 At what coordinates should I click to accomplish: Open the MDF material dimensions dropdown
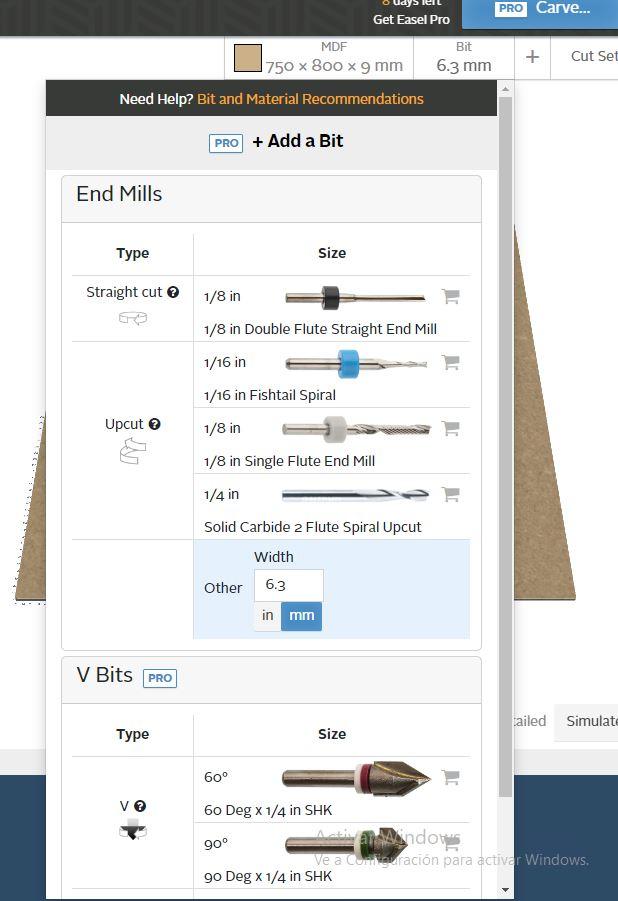pyautogui.click(x=333, y=57)
